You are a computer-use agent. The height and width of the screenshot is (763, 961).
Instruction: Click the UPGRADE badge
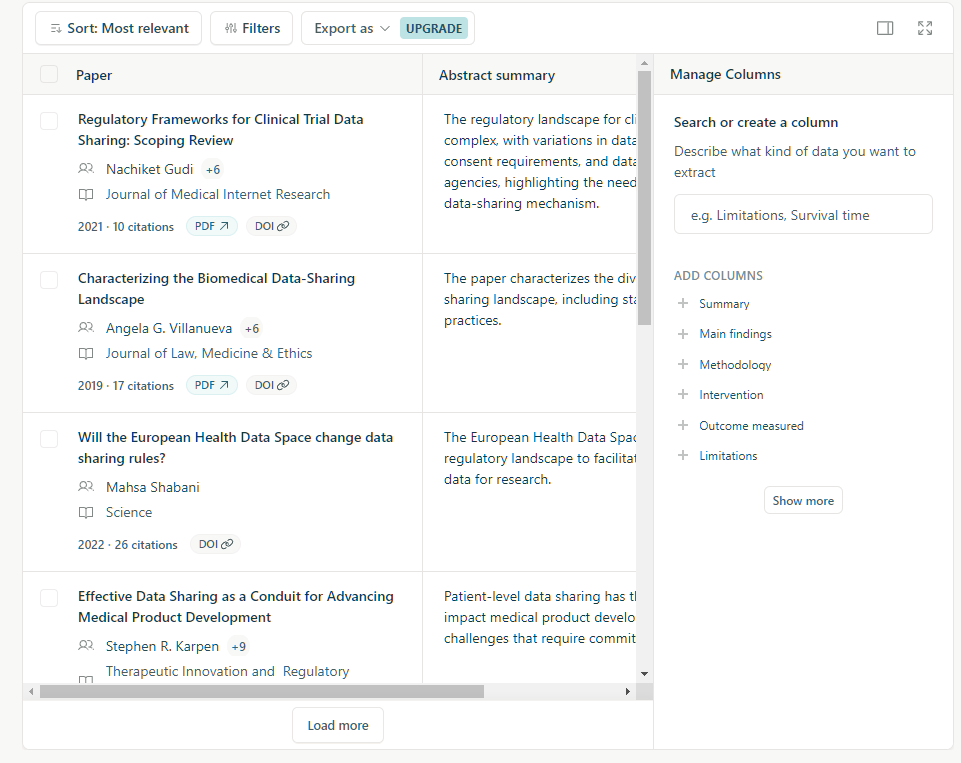pyautogui.click(x=434, y=28)
